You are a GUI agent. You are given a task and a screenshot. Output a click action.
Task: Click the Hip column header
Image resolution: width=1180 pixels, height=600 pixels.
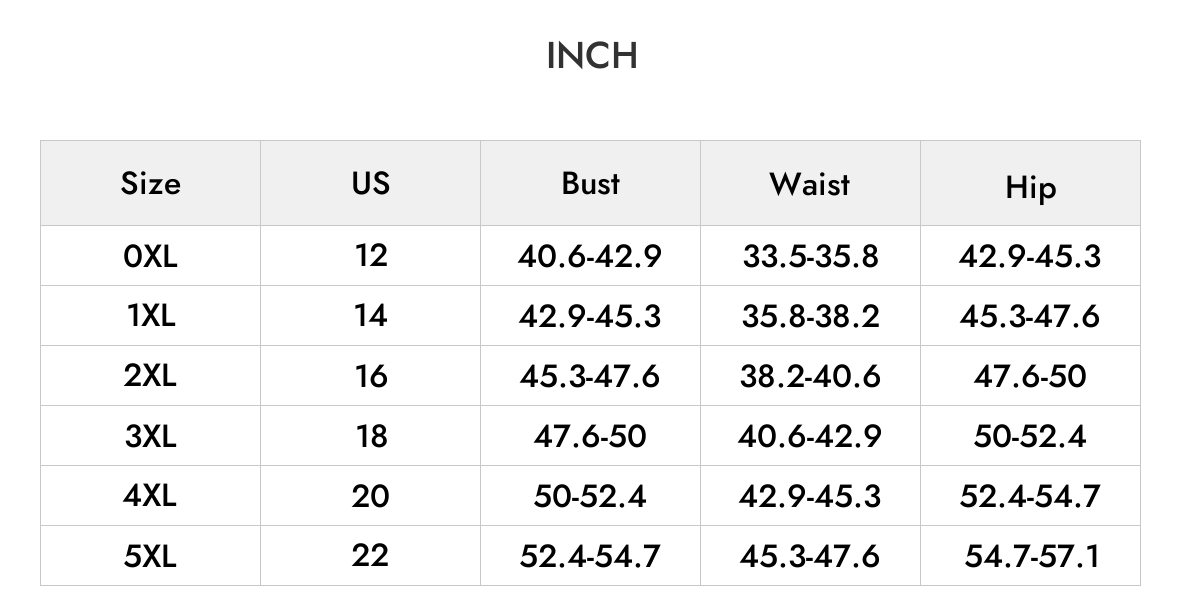1030,183
